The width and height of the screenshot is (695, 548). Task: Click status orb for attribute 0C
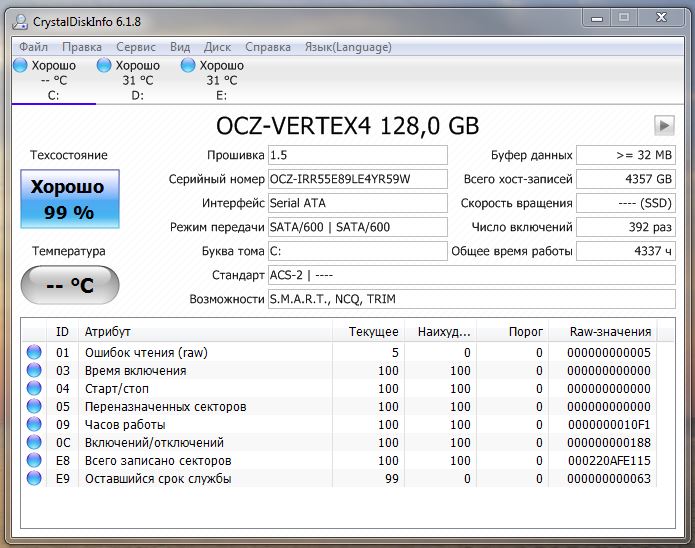34,442
